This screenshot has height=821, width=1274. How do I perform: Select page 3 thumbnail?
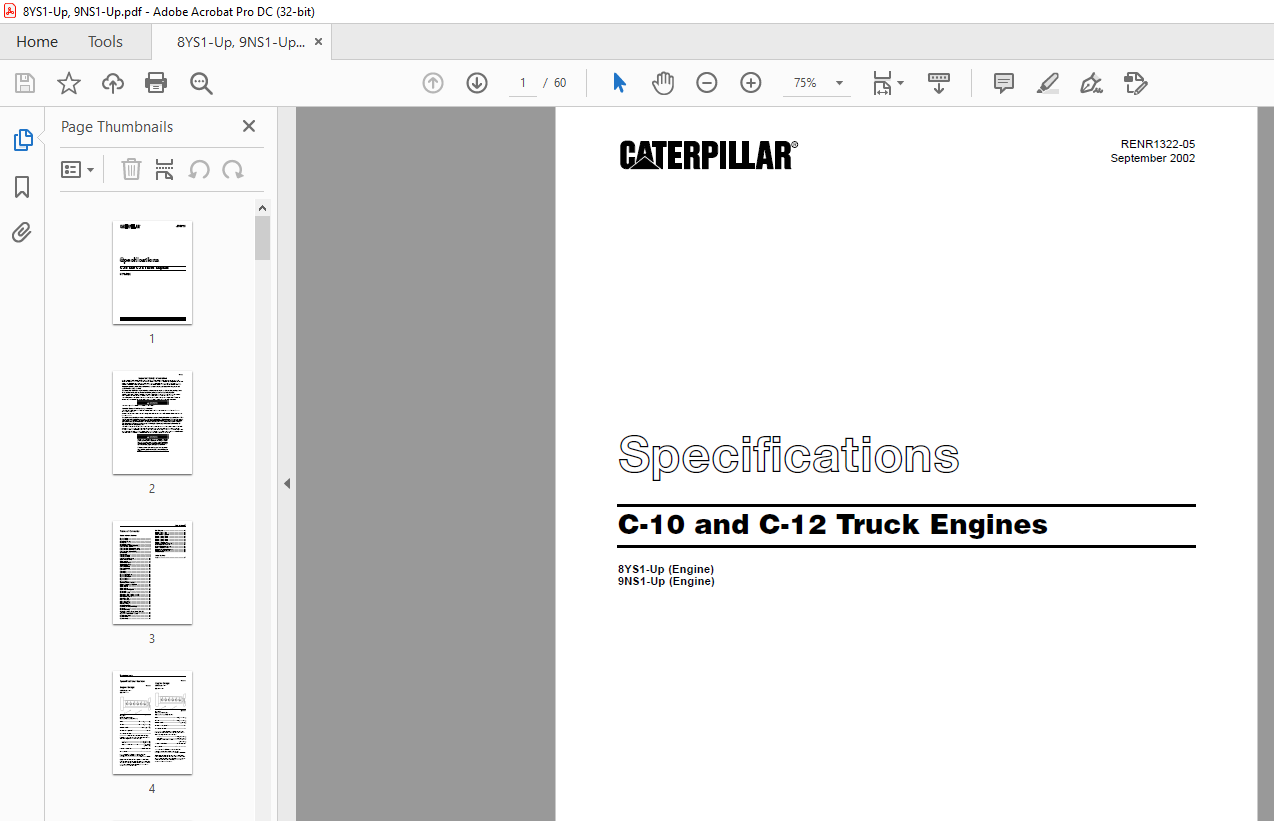pos(152,573)
